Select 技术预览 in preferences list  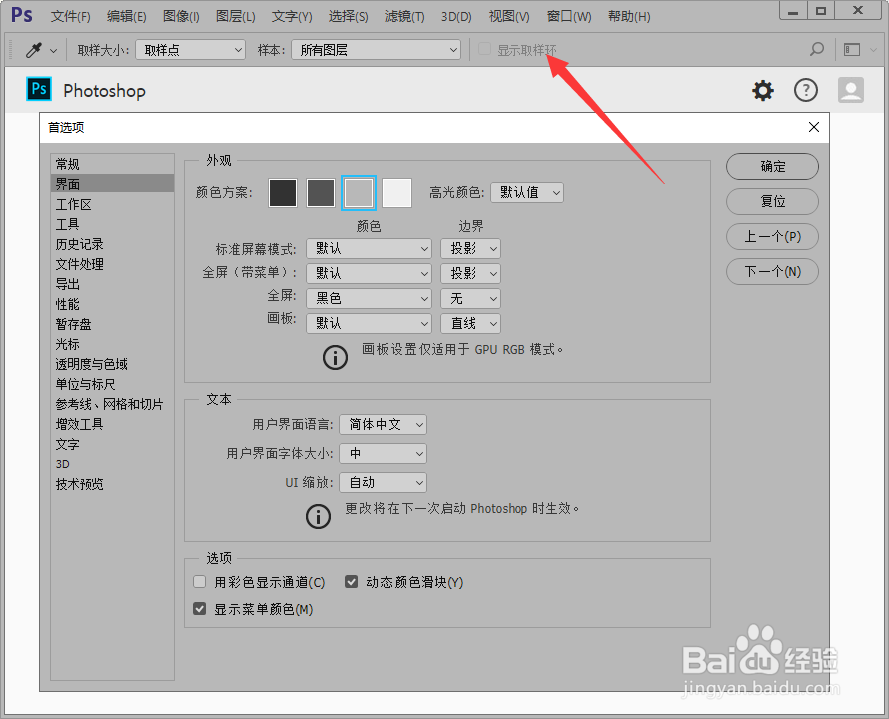pyautogui.click(x=112, y=484)
